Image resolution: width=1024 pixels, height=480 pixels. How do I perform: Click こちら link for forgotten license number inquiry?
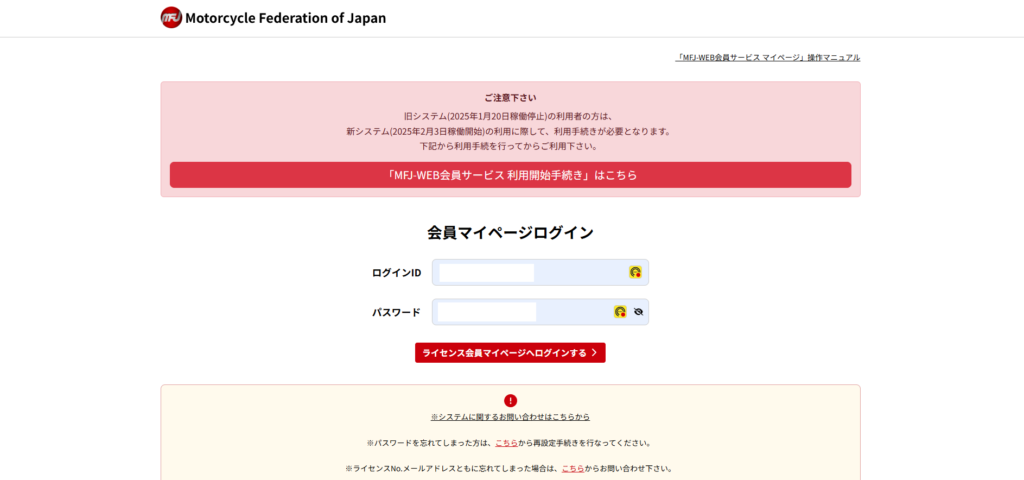tap(572, 468)
